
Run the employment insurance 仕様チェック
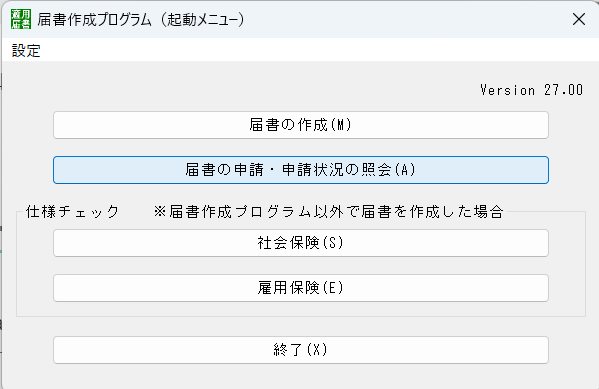click(x=301, y=288)
